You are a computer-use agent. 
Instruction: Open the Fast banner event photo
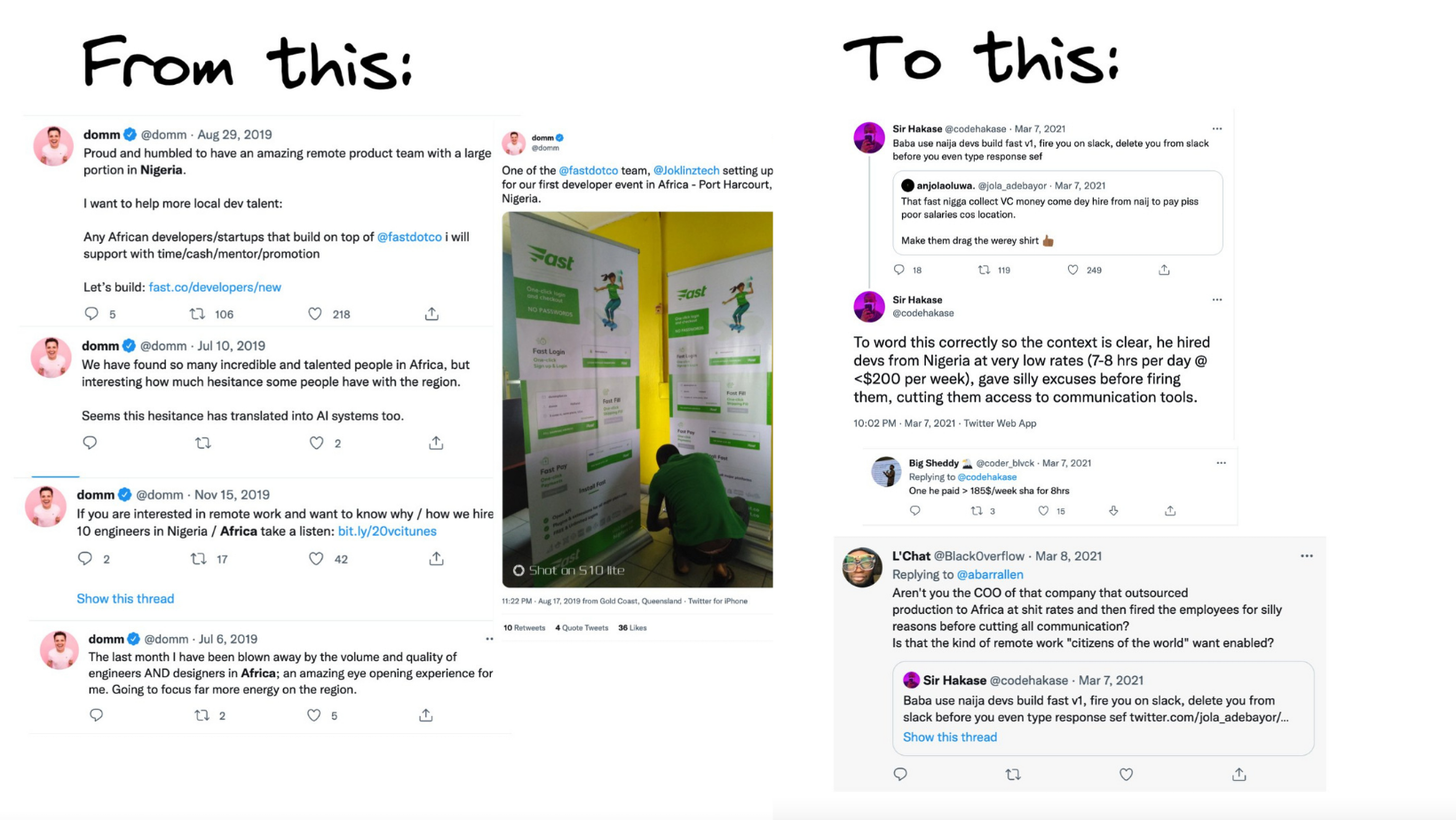[637, 399]
